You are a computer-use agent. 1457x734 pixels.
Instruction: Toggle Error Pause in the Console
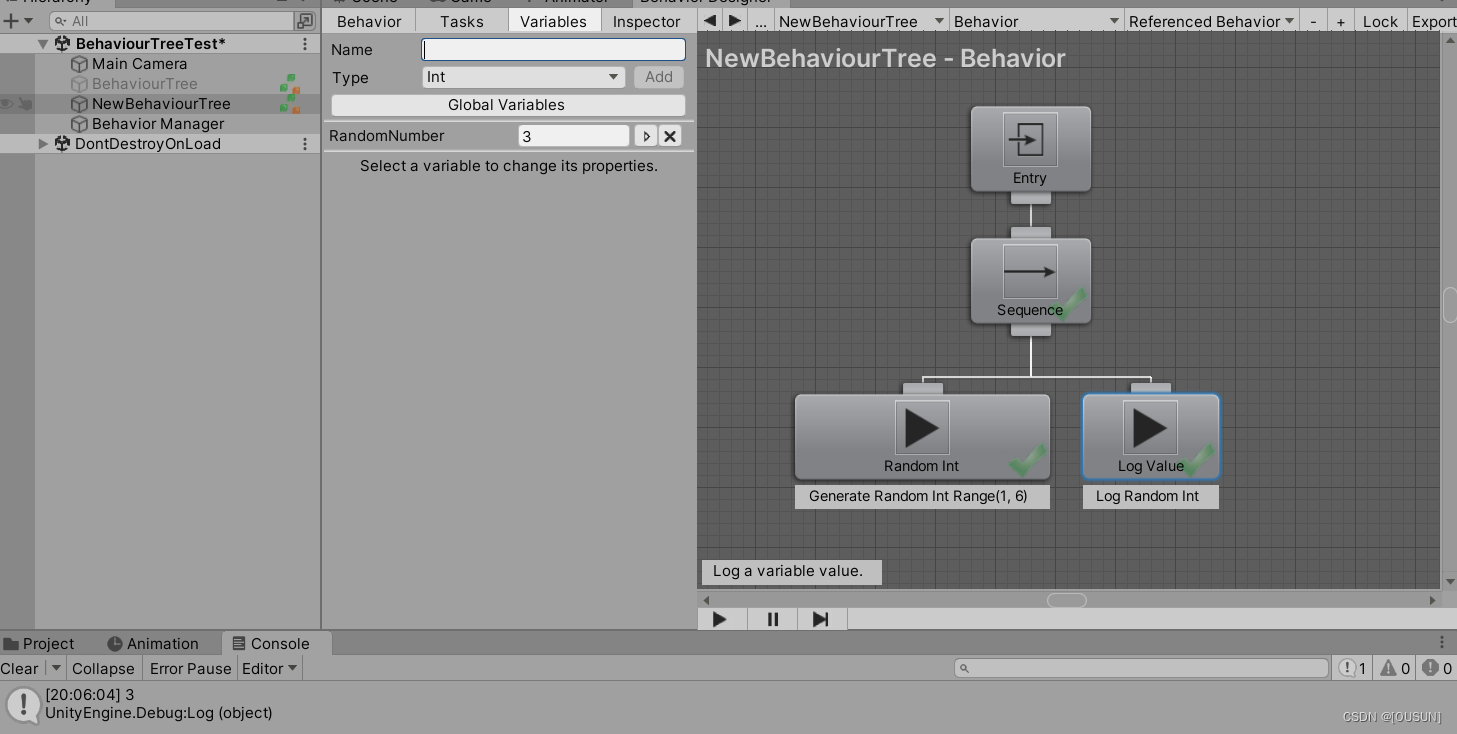(x=190, y=669)
